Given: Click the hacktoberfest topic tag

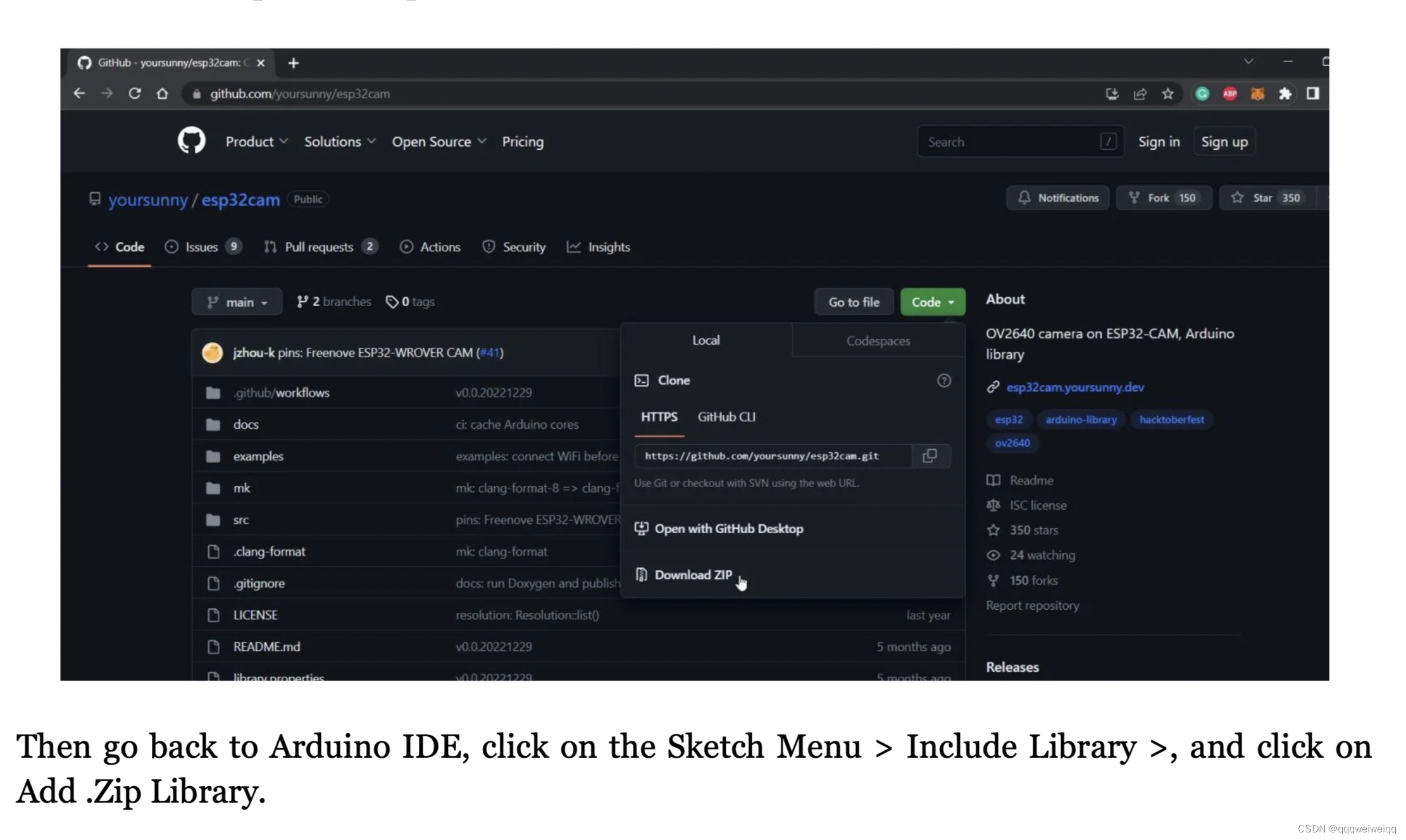Looking at the screenshot, I should click(1171, 419).
